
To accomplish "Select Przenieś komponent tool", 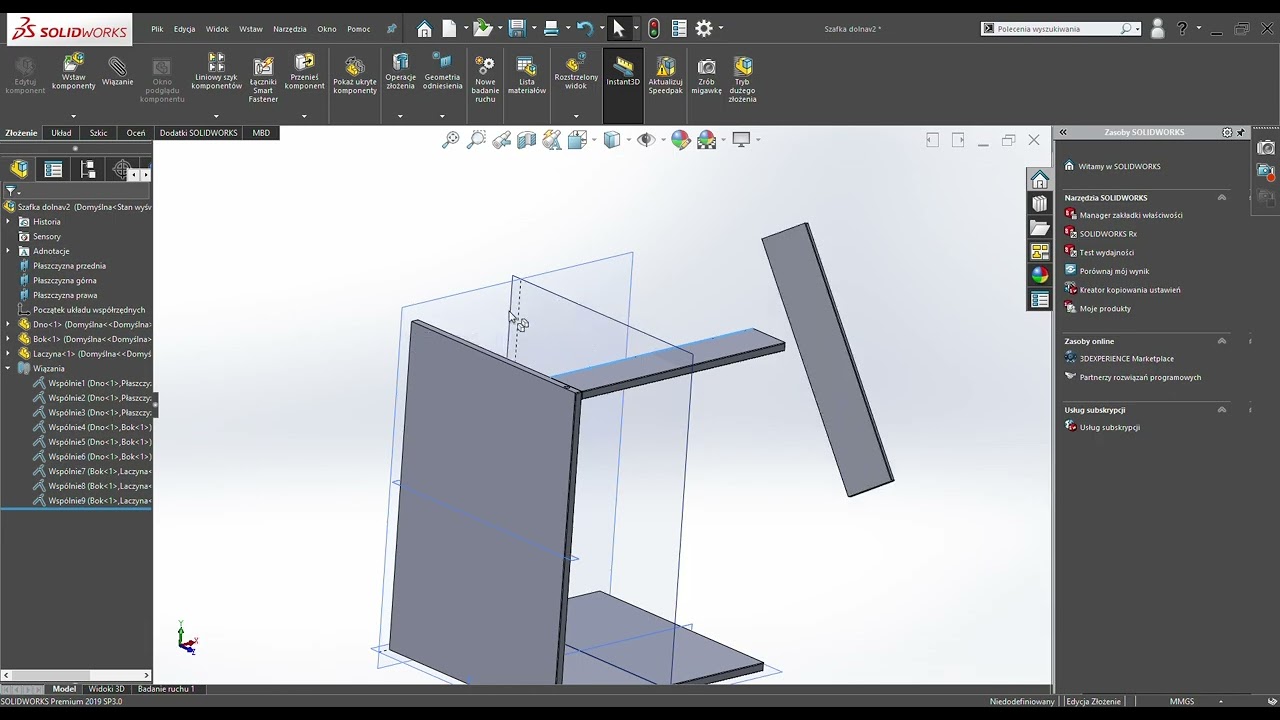I will pos(304,72).
